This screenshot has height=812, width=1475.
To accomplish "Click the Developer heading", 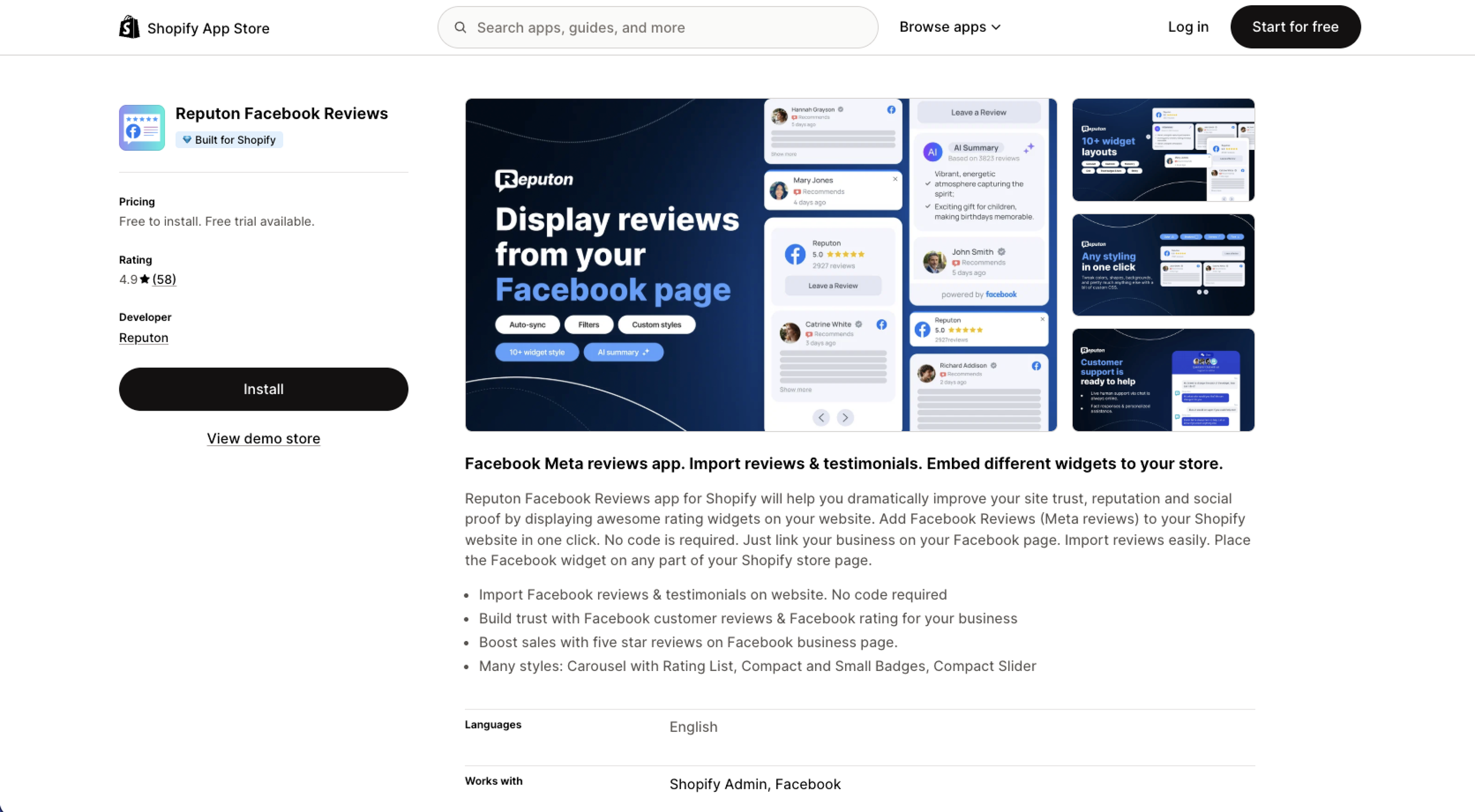I will [x=145, y=317].
